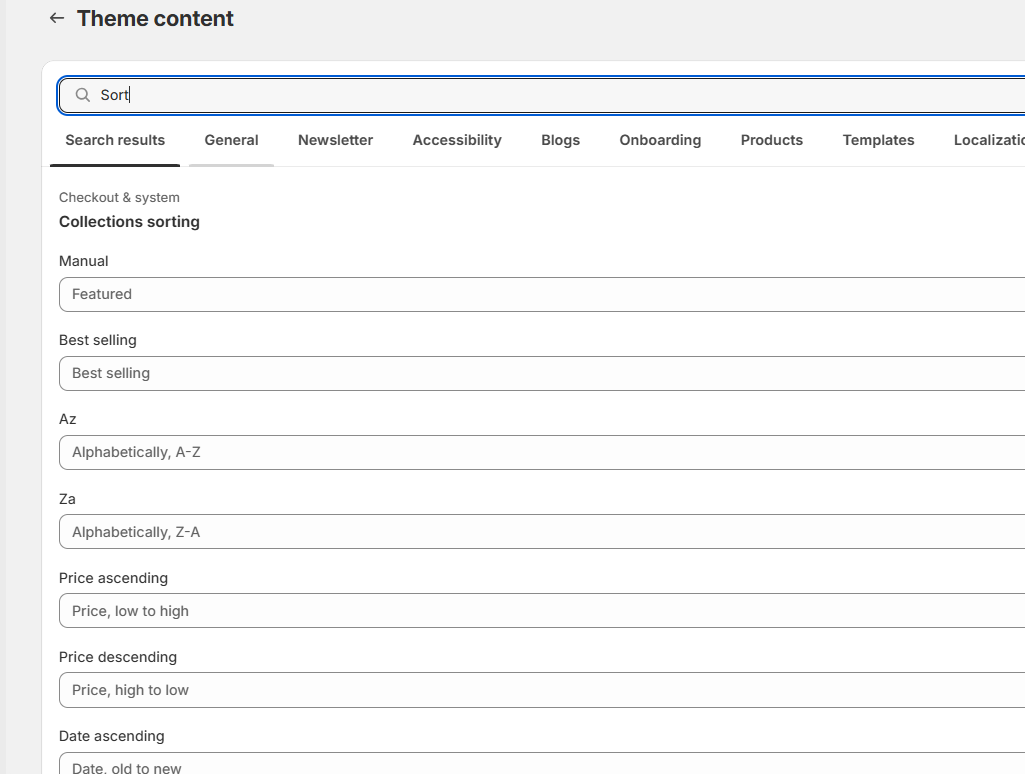This screenshot has width=1025, height=774.
Task: Open the General tab
Action: (x=231, y=140)
